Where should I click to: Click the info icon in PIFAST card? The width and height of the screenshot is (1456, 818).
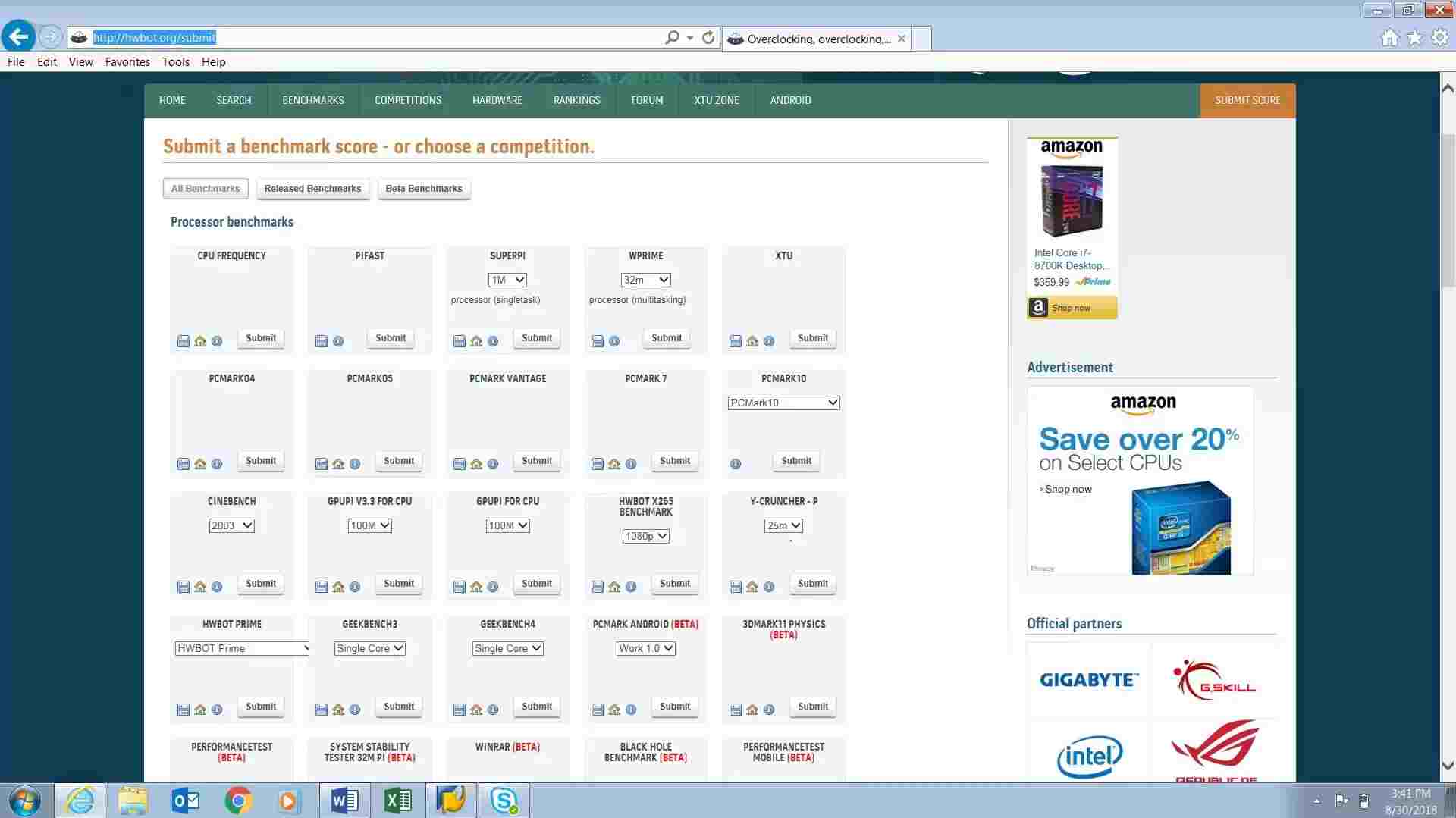[x=338, y=341]
